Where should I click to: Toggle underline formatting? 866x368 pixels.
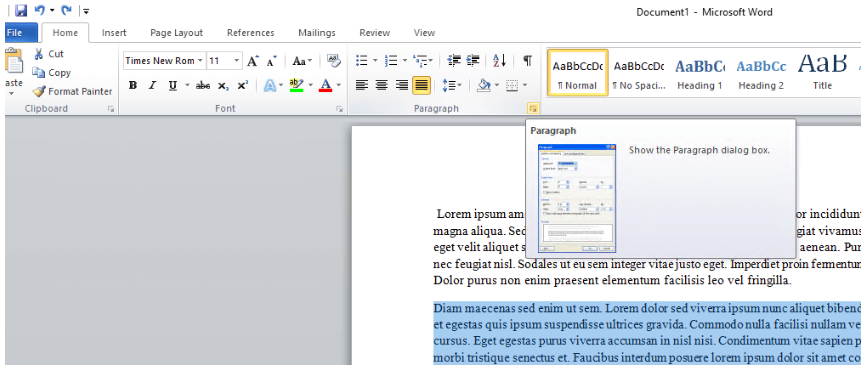point(172,86)
